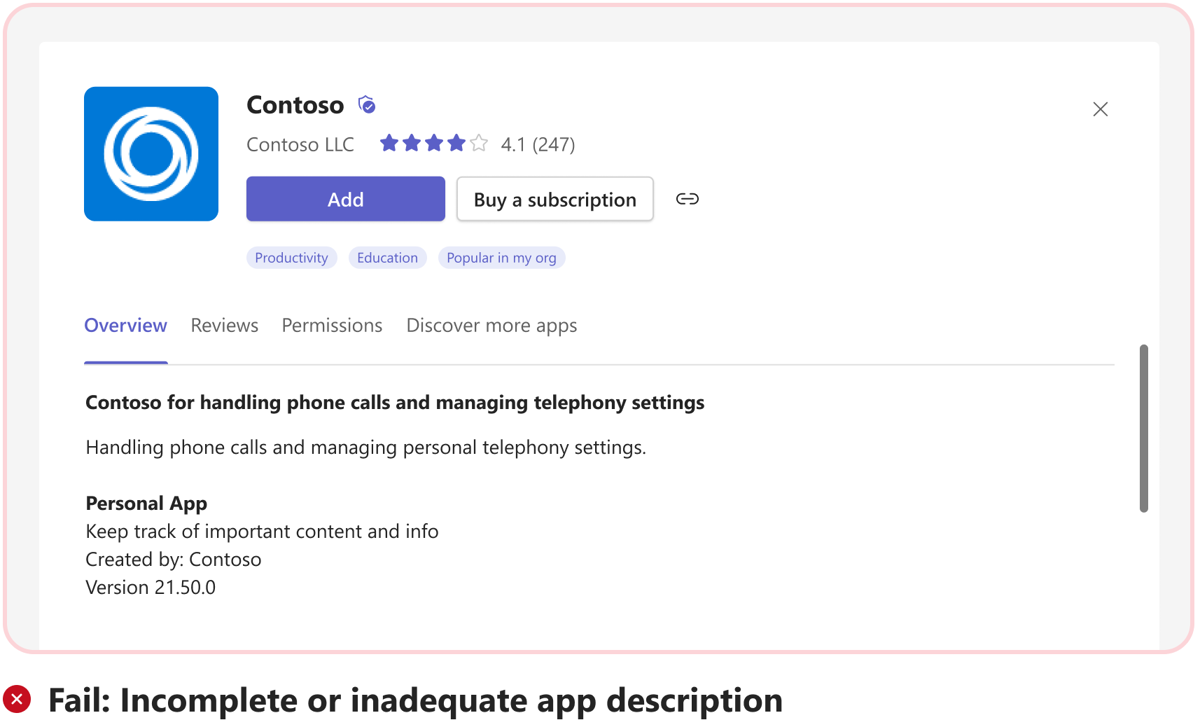Copy the app link via chain icon
The height and width of the screenshot is (720, 1200).
point(687,199)
